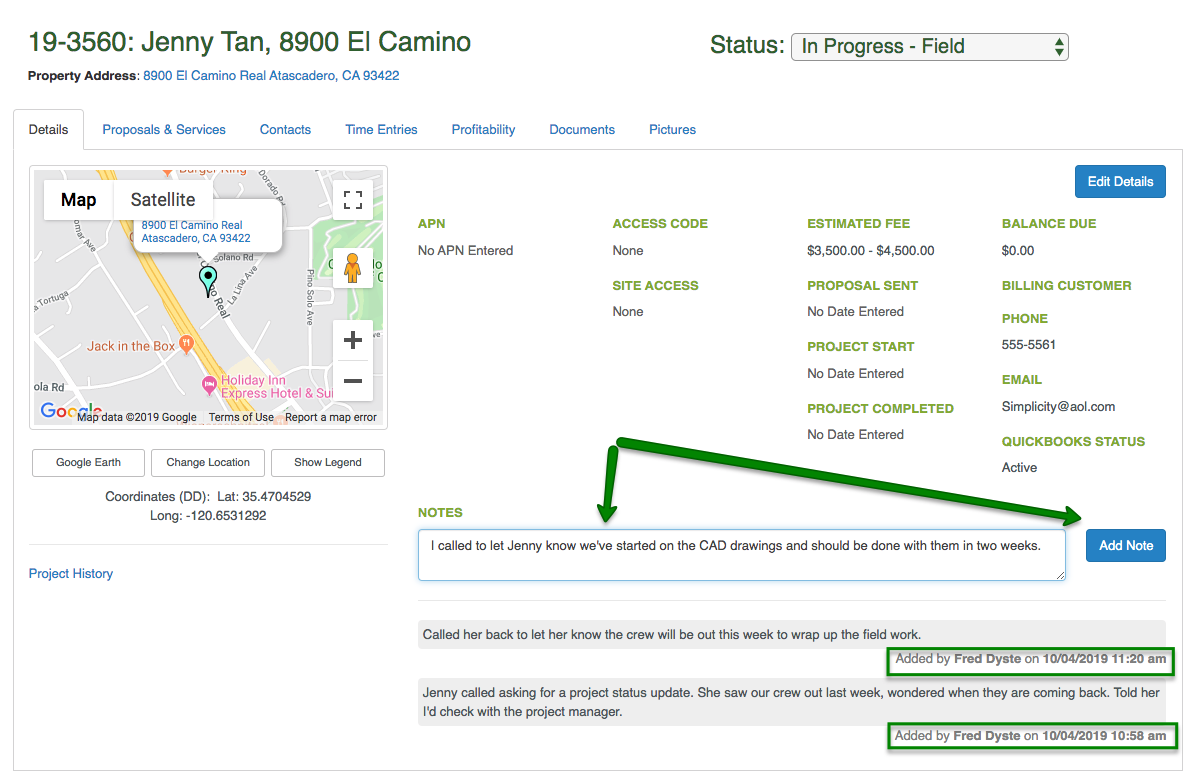Viewport: 1194px width, 779px height.
Task: Click into the Notes text field
Action: tap(742, 555)
